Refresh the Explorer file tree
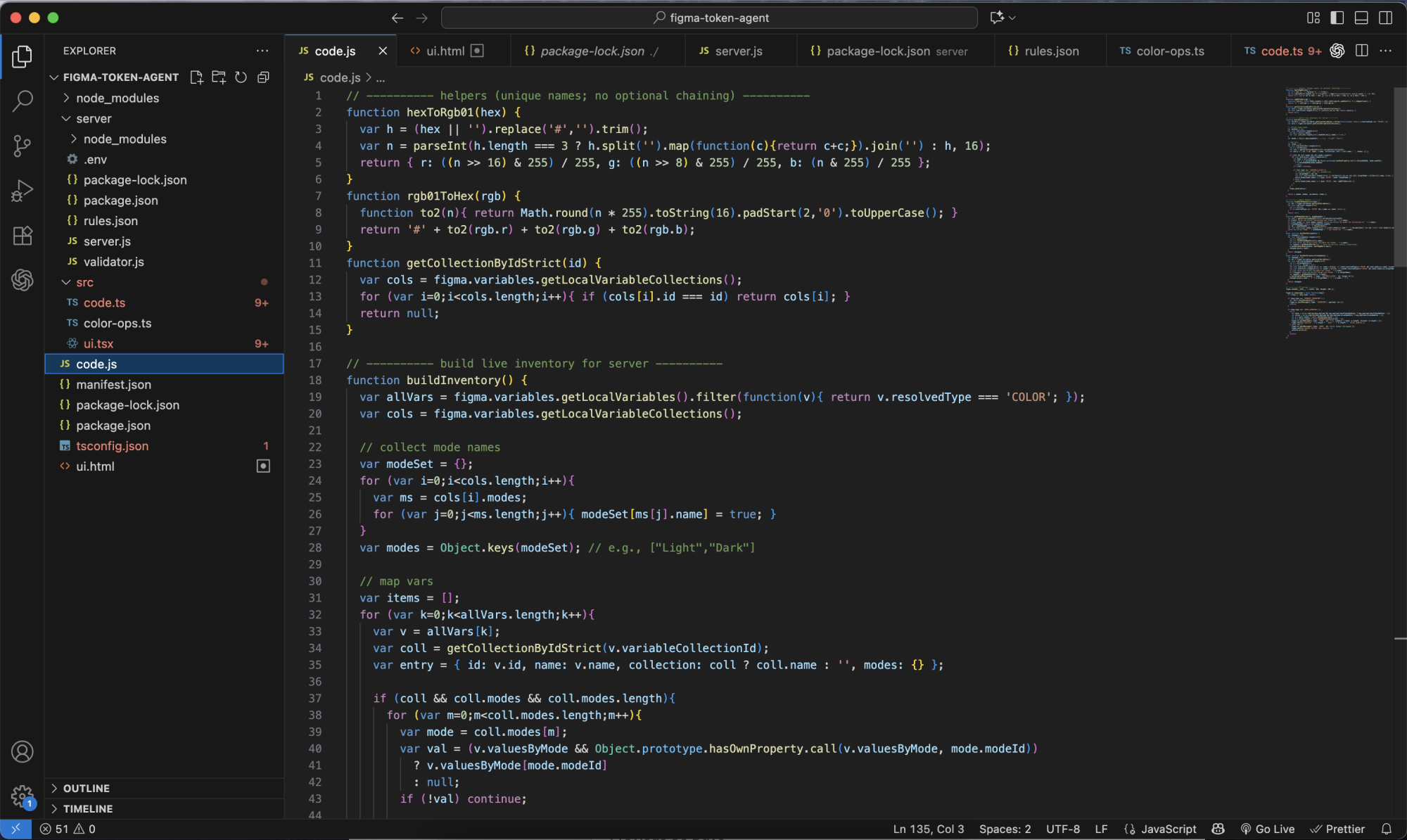The height and width of the screenshot is (840, 1407). coord(241,77)
